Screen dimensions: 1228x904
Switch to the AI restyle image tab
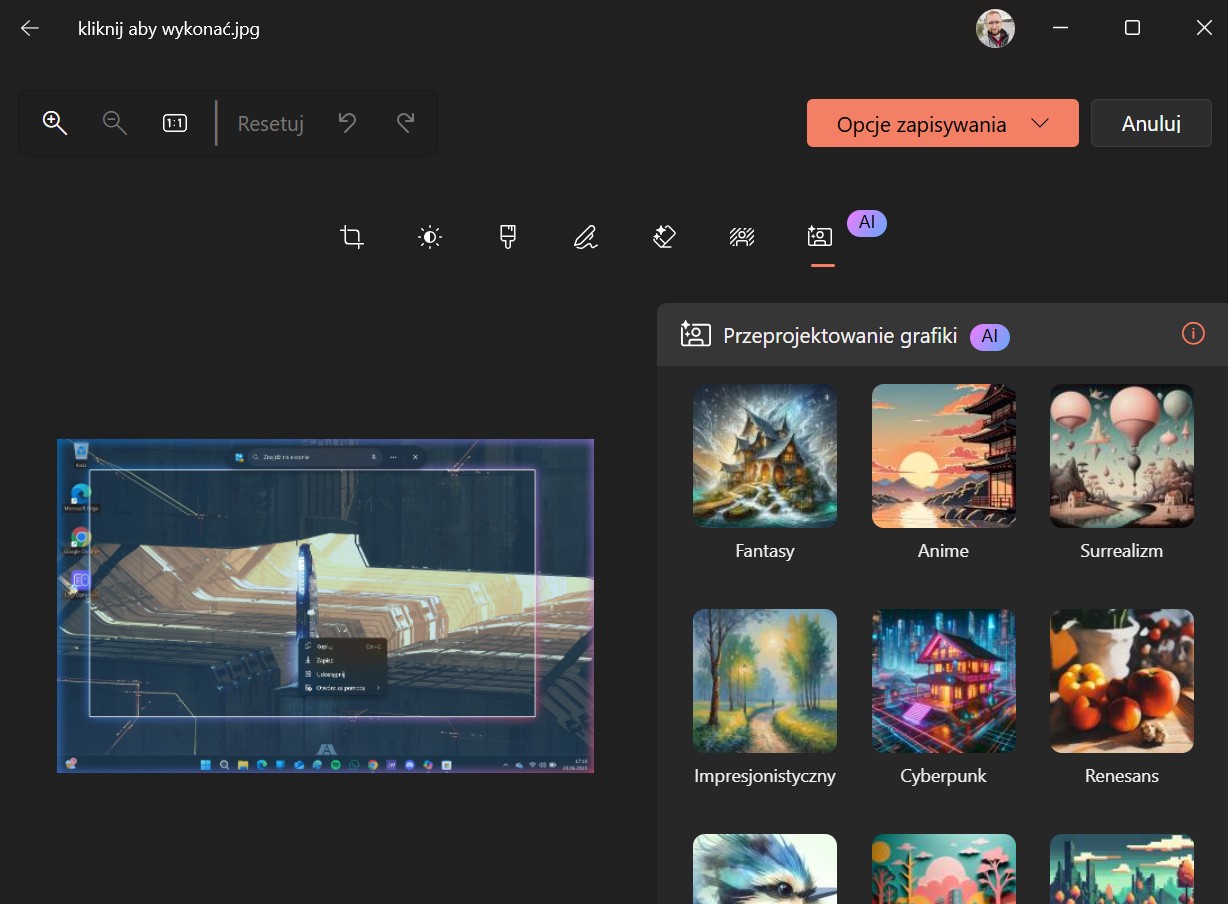tap(820, 237)
